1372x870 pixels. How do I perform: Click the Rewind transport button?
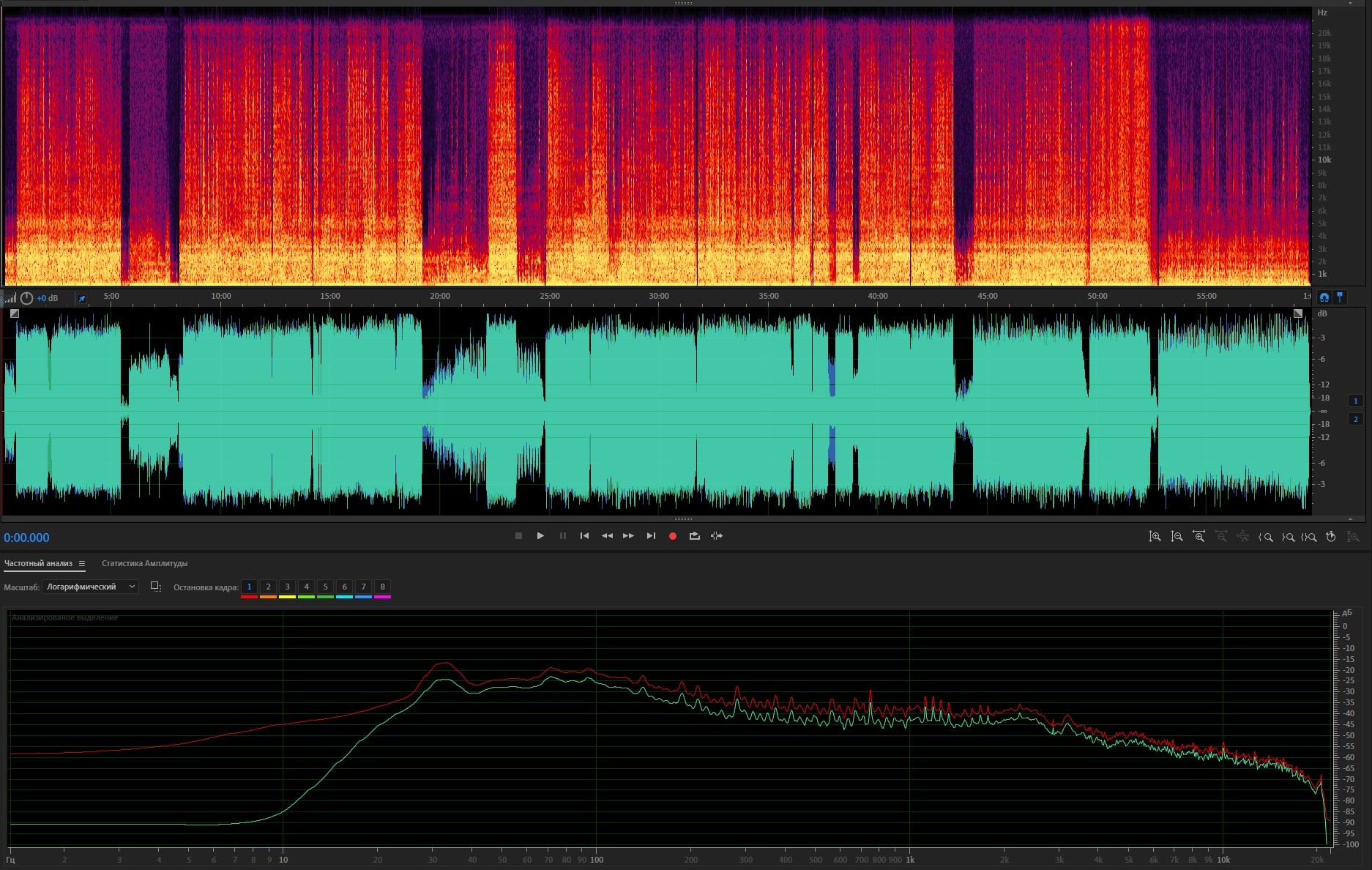607,536
